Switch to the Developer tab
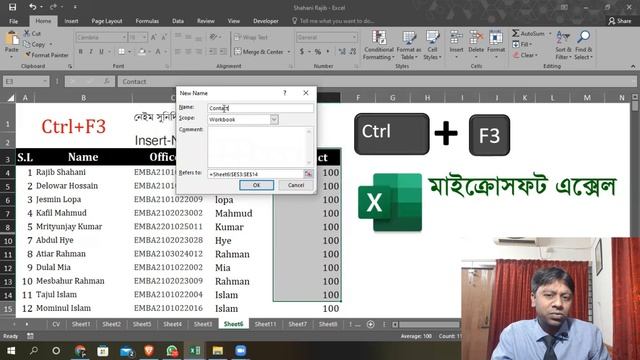Image resolution: width=640 pixels, height=360 pixels. pyautogui.click(x=266, y=21)
